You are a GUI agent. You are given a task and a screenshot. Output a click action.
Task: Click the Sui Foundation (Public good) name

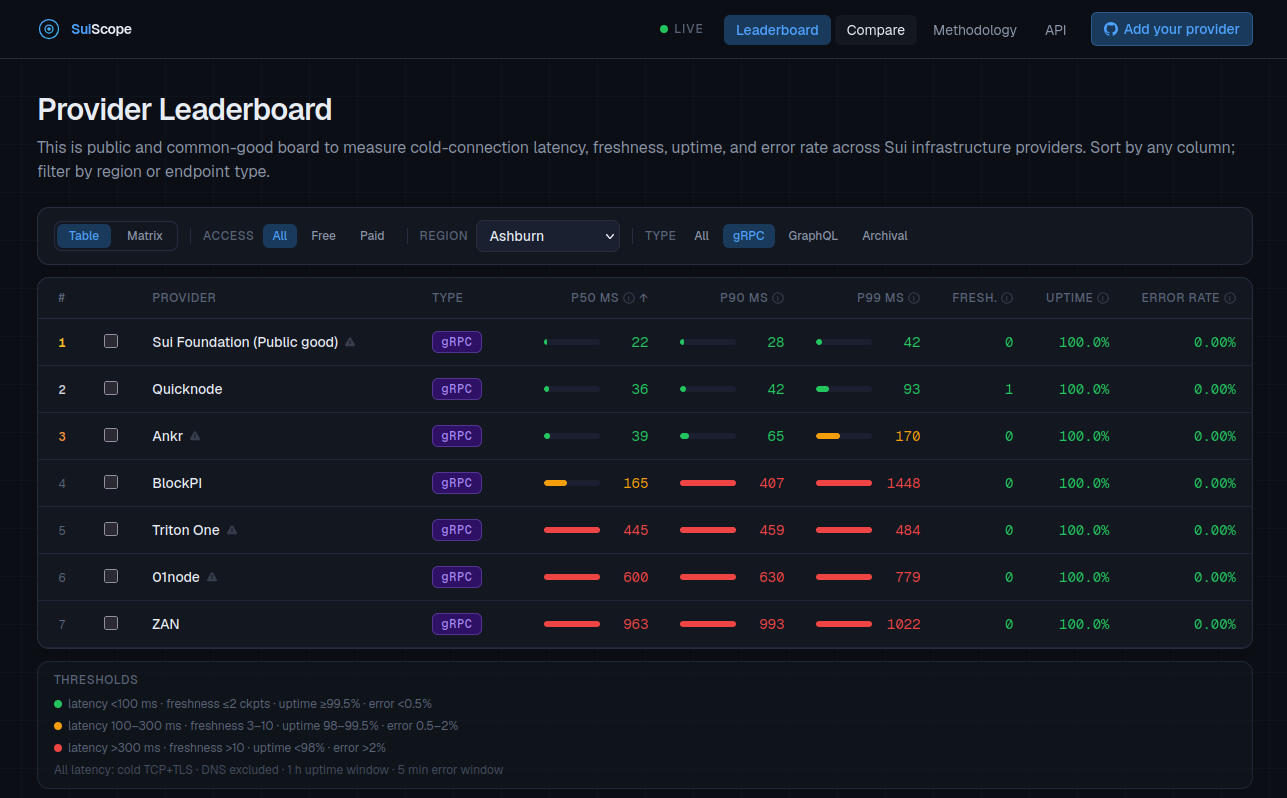(245, 342)
